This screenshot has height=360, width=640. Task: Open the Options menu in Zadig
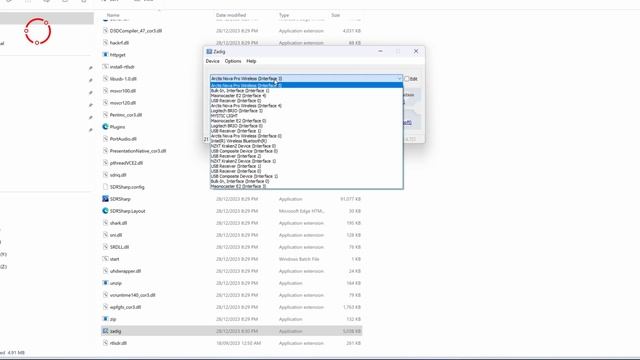pos(233,61)
